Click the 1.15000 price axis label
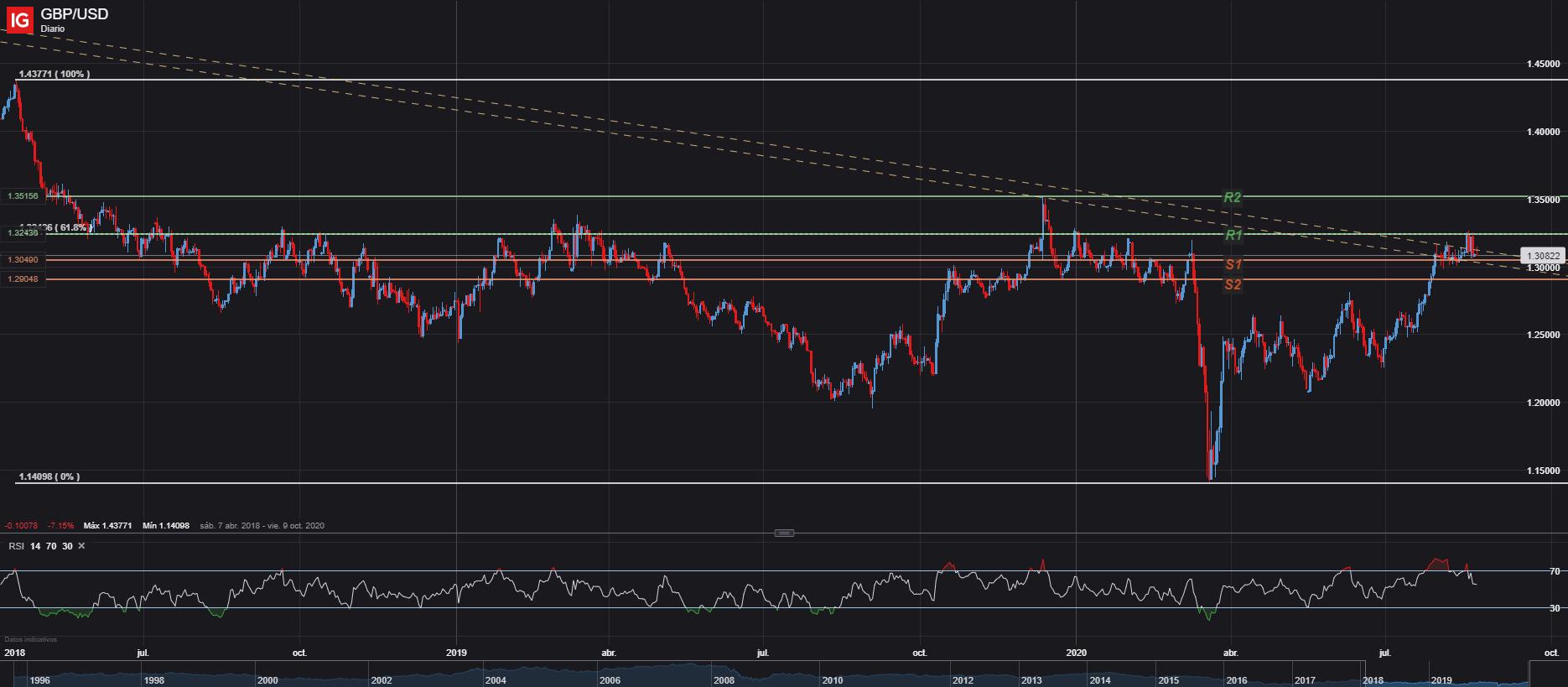 [x=1543, y=471]
